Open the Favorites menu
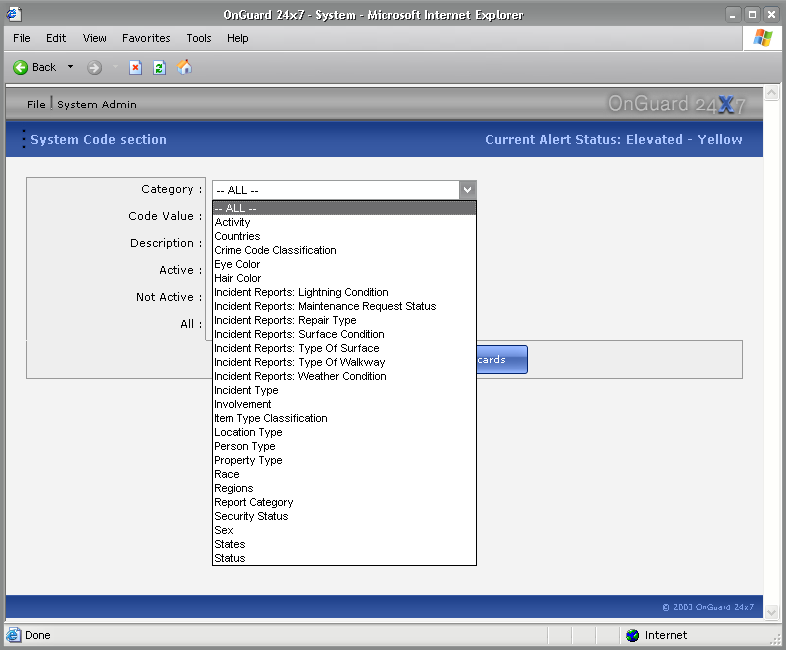This screenshot has height=650, width=786. [146, 38]
